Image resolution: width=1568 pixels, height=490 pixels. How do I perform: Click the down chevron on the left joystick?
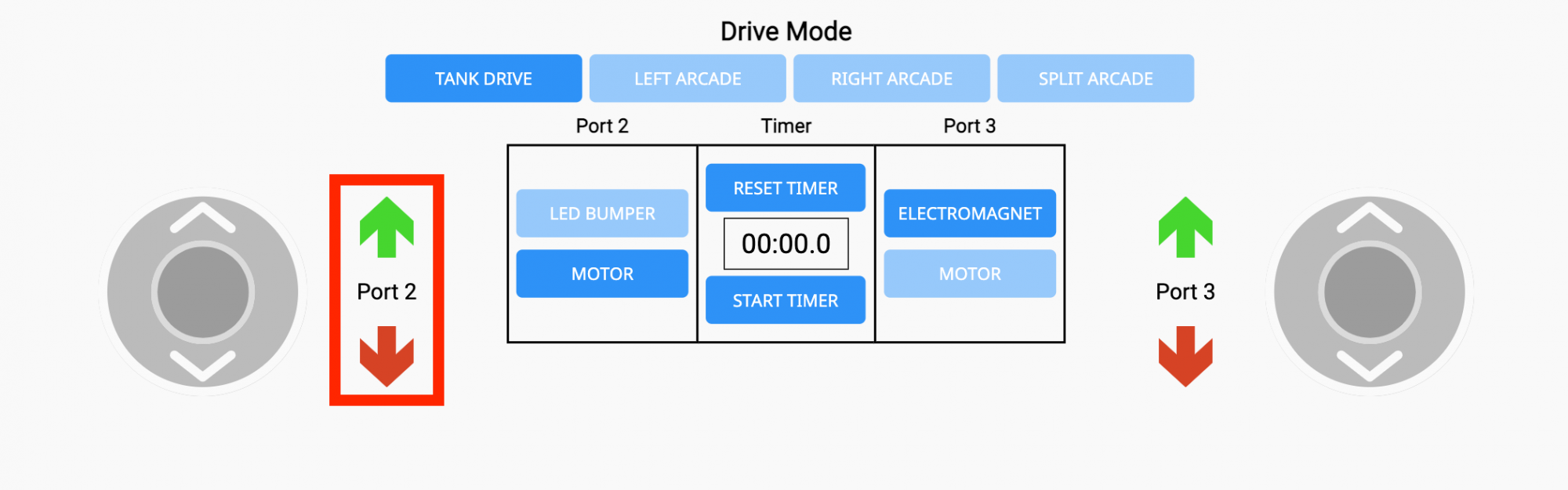pyautogui.click(x=202, y=363)
